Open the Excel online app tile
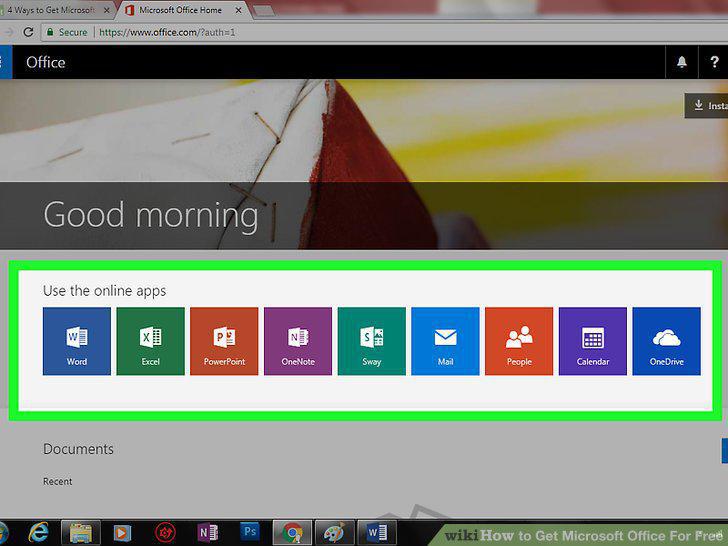728x546 pixels. point(150,341)
